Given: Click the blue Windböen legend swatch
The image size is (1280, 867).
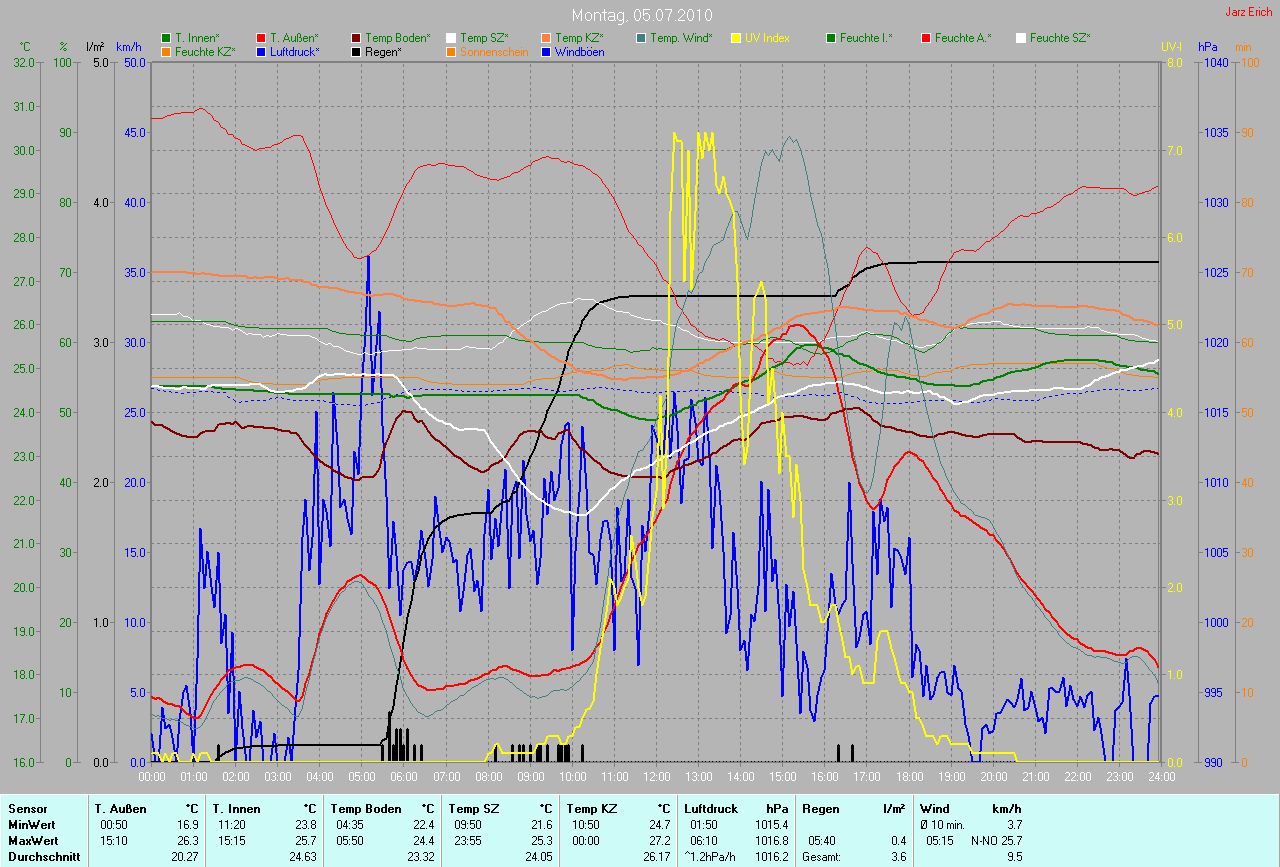Looking at the screenshot, I should pyautogui.click(x=546, y=51).
